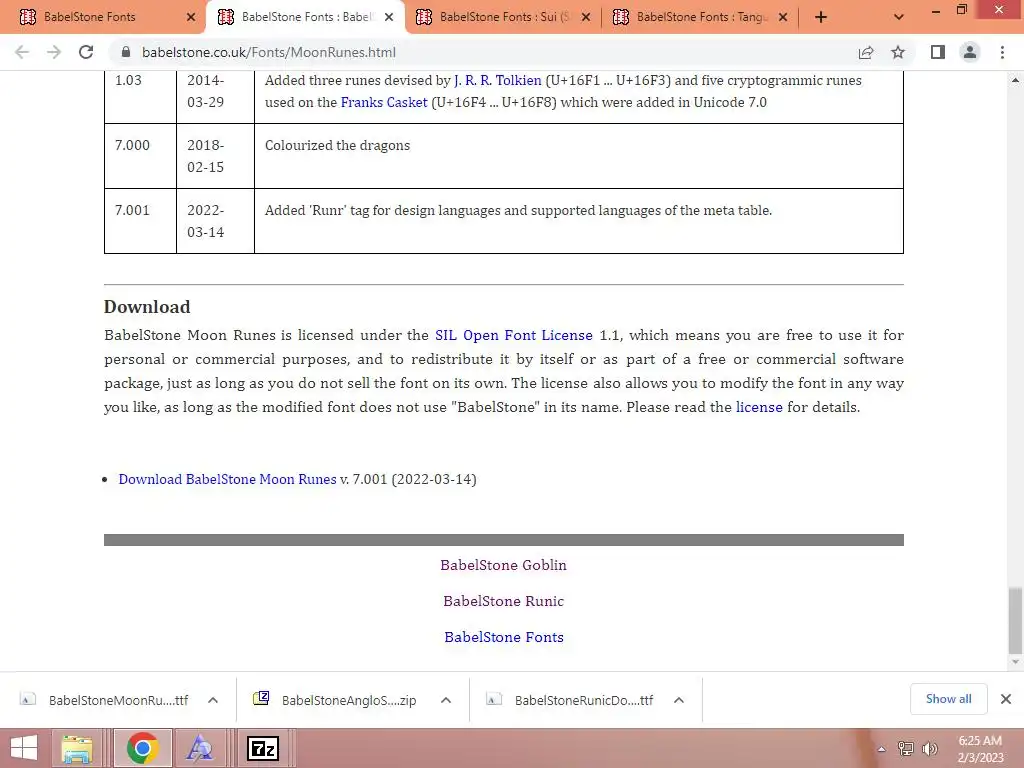
Task: Go to BabelStone Goblin page
Action: 504,565
